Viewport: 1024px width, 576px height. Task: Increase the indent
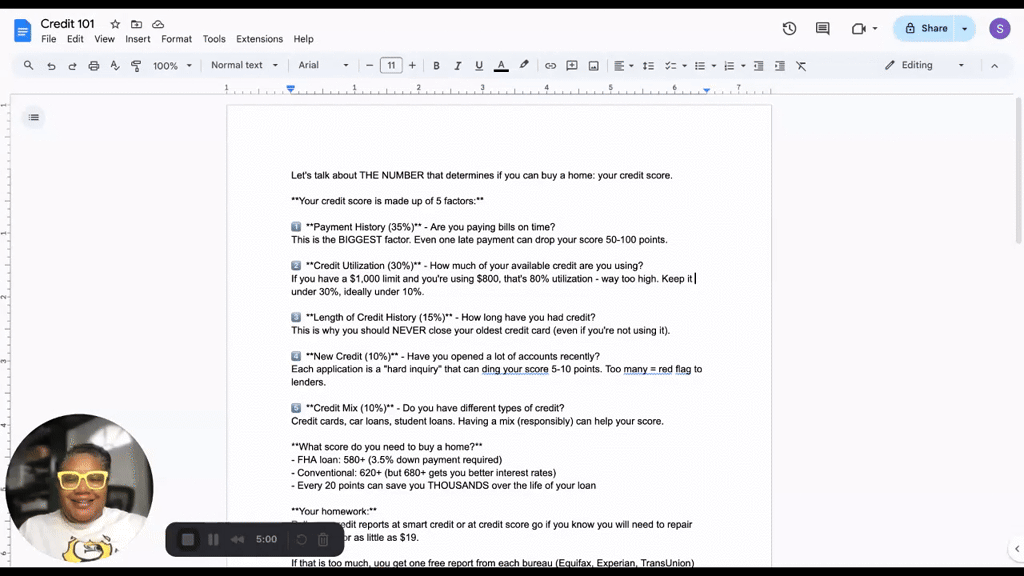coord(780,66)
